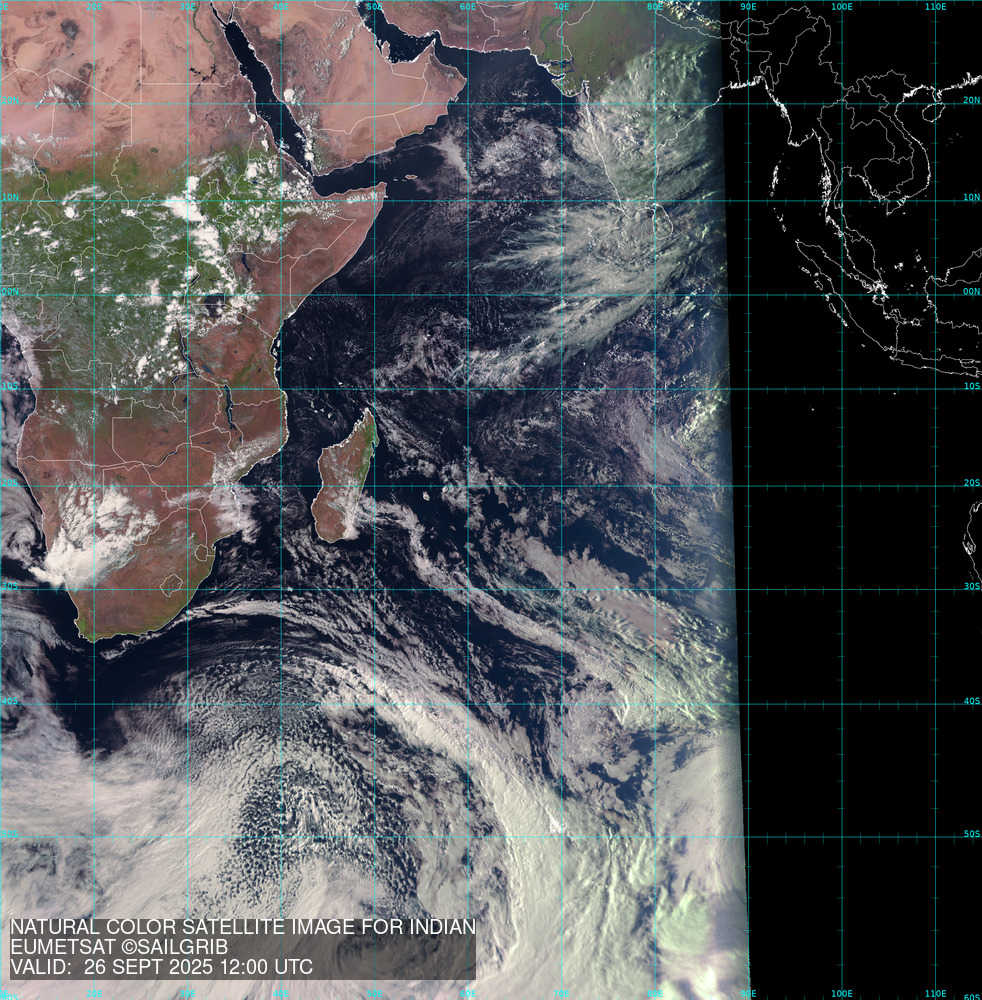This screenshot has height=1000, width=982.
Task: Click the 20S latitude label on right edge
Action: (972, 483)
